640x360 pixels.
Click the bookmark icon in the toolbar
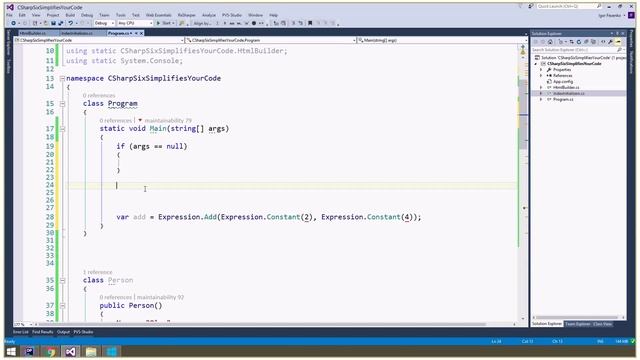(x=310, y=23)
